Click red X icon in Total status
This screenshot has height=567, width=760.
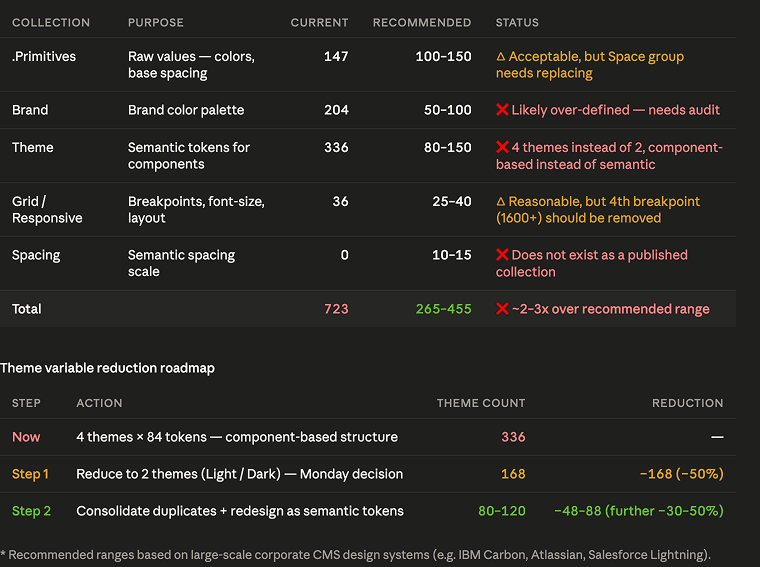502,309
